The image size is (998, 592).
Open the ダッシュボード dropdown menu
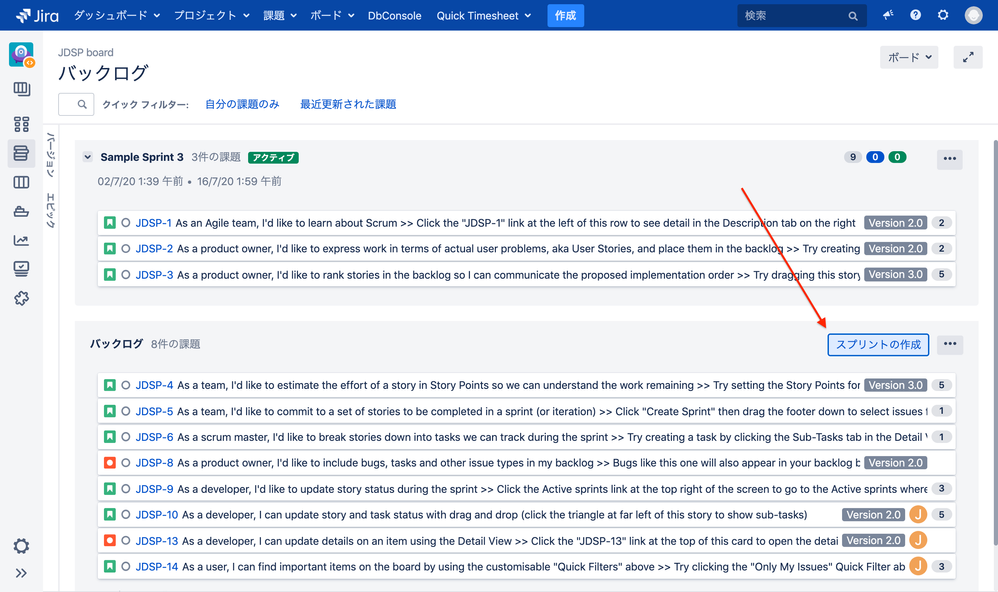(x=116, y=15)
